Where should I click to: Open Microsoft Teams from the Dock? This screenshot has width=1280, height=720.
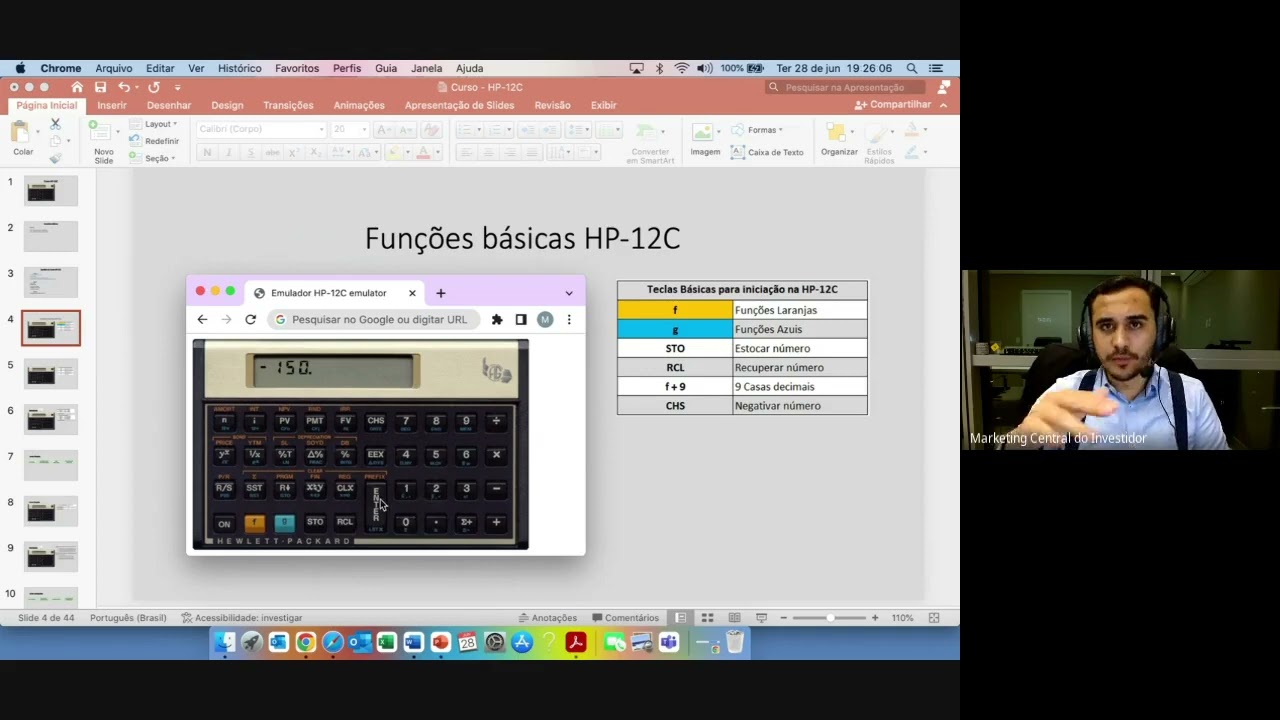click(x=669, y=643)
